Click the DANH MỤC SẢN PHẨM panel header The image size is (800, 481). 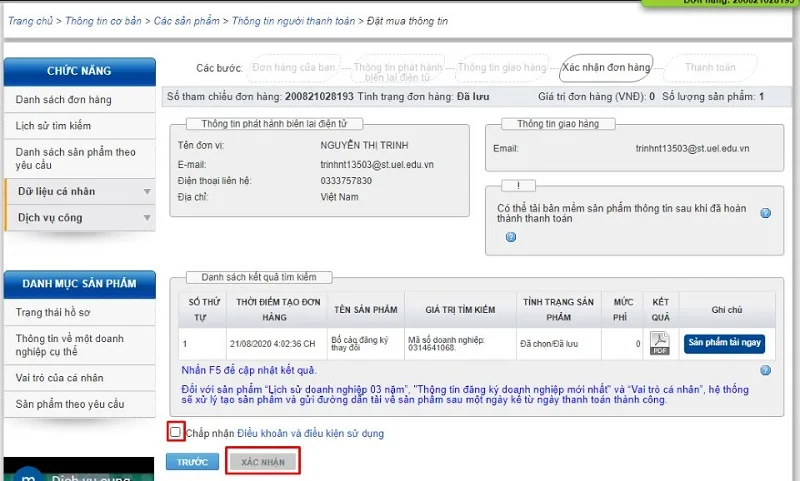(x=80, y=284)
